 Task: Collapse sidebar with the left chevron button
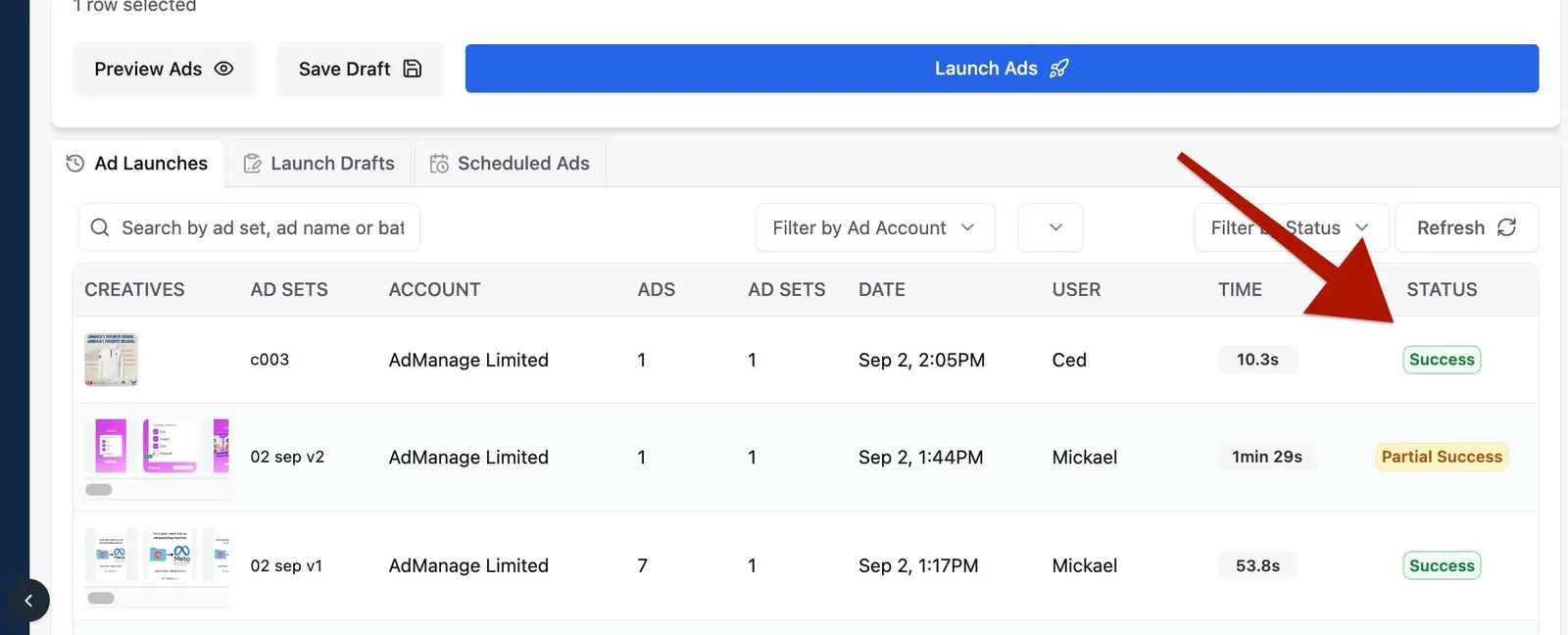[28, 601]
